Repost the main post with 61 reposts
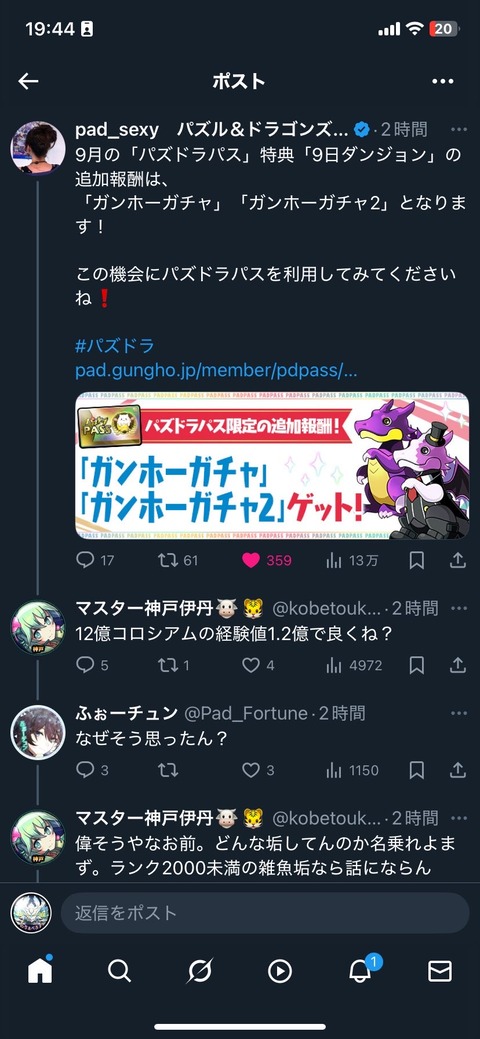The image size is (480, 1039). click(x=168, y=561)
